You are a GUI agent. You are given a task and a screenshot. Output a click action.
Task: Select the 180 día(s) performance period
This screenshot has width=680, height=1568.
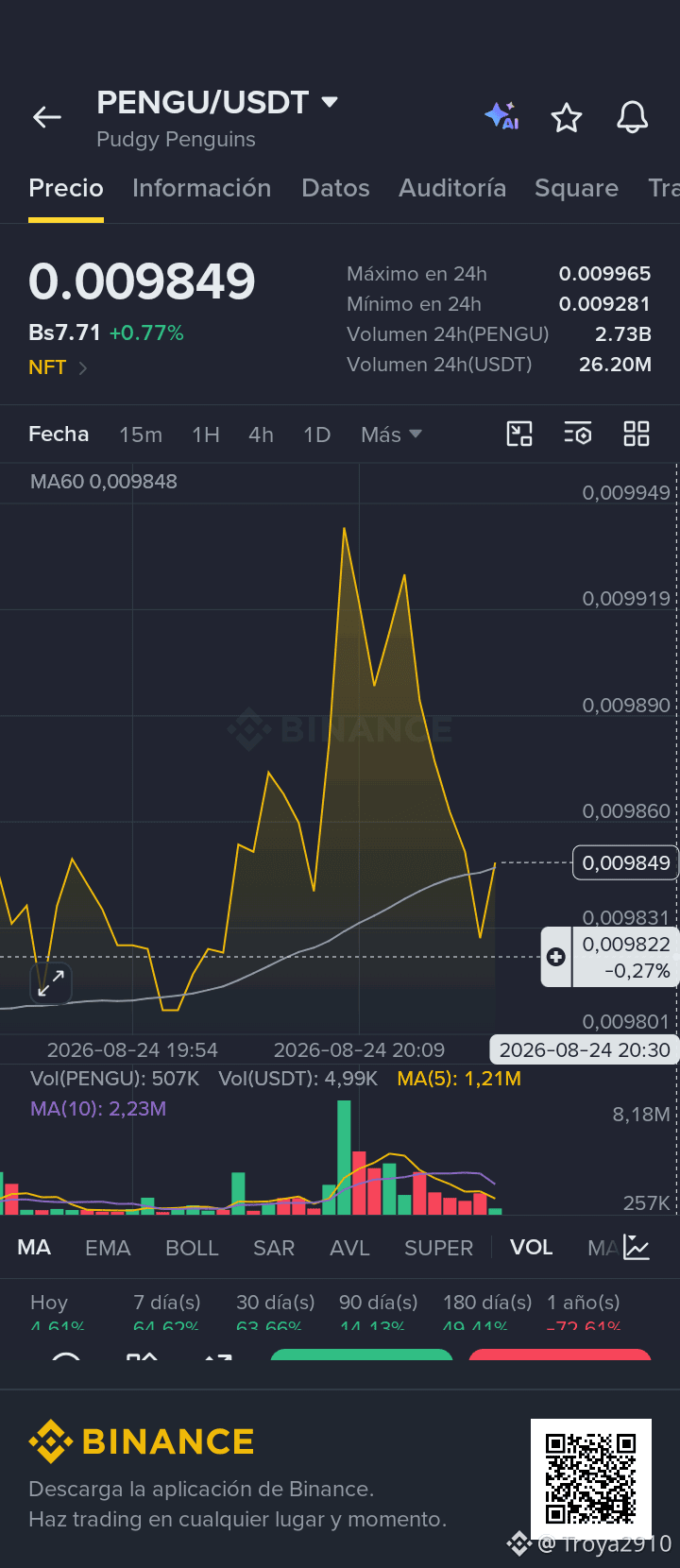[487, 1312]
